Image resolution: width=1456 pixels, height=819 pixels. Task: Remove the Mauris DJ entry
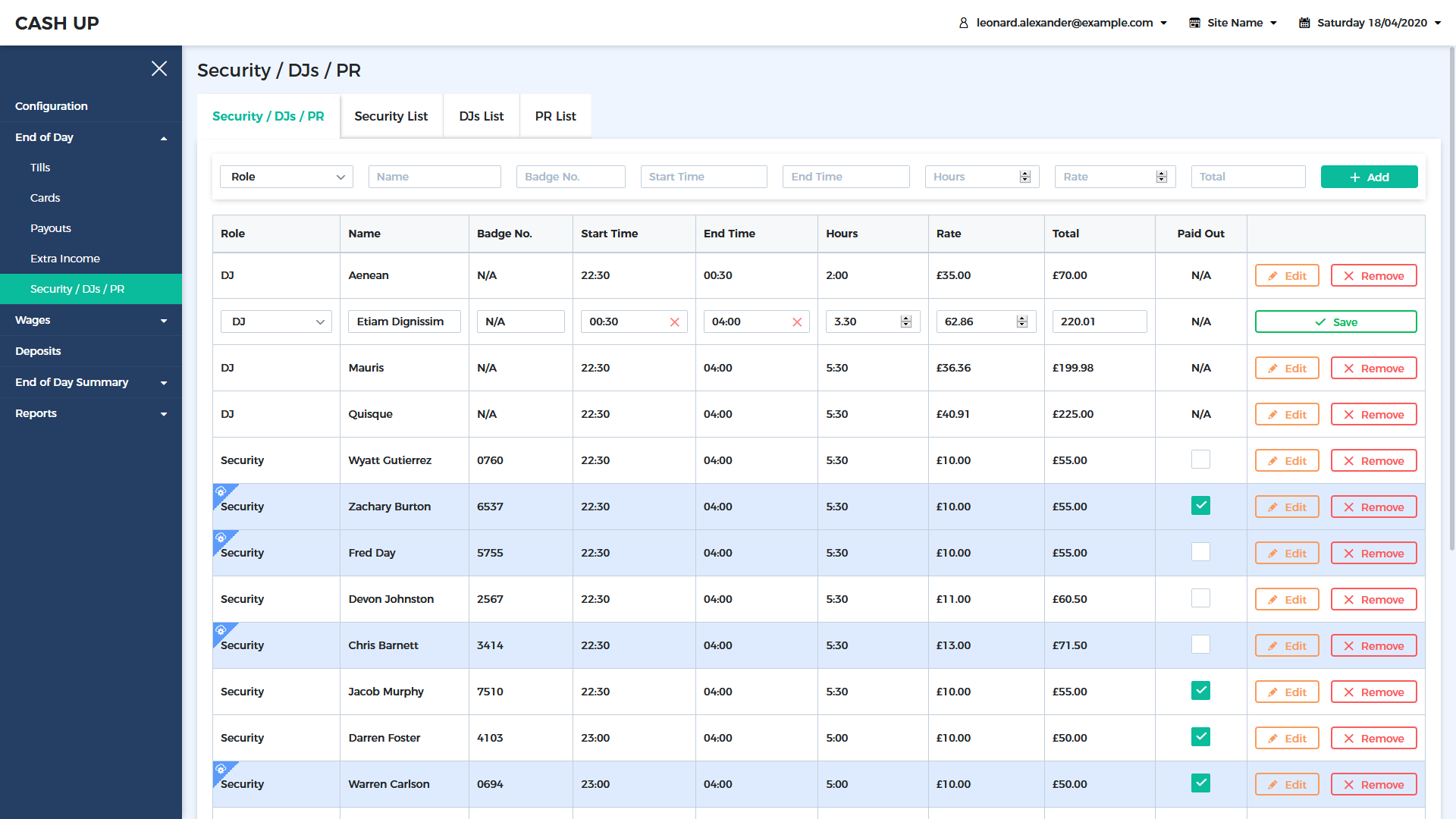pos(1373,369)
